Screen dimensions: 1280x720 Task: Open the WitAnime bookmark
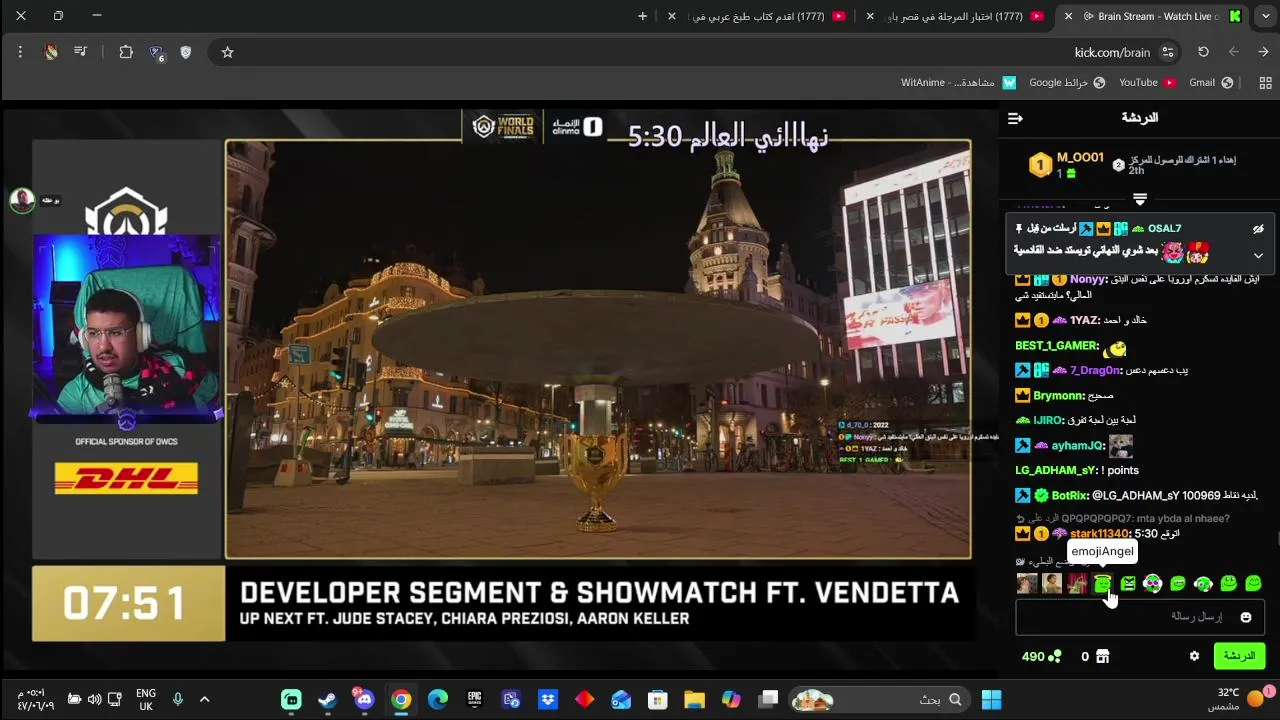click(x=958, y=83)
